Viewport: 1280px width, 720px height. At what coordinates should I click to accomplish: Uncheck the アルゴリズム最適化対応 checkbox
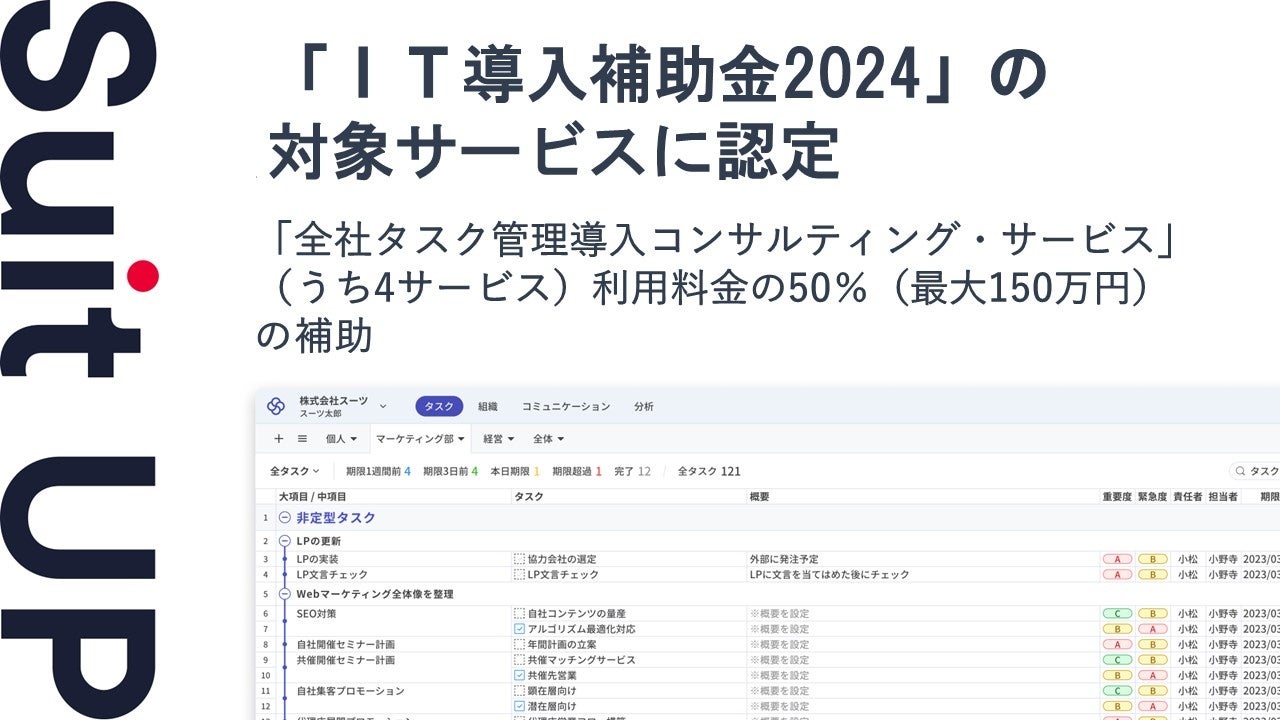[x=519, y=629]
